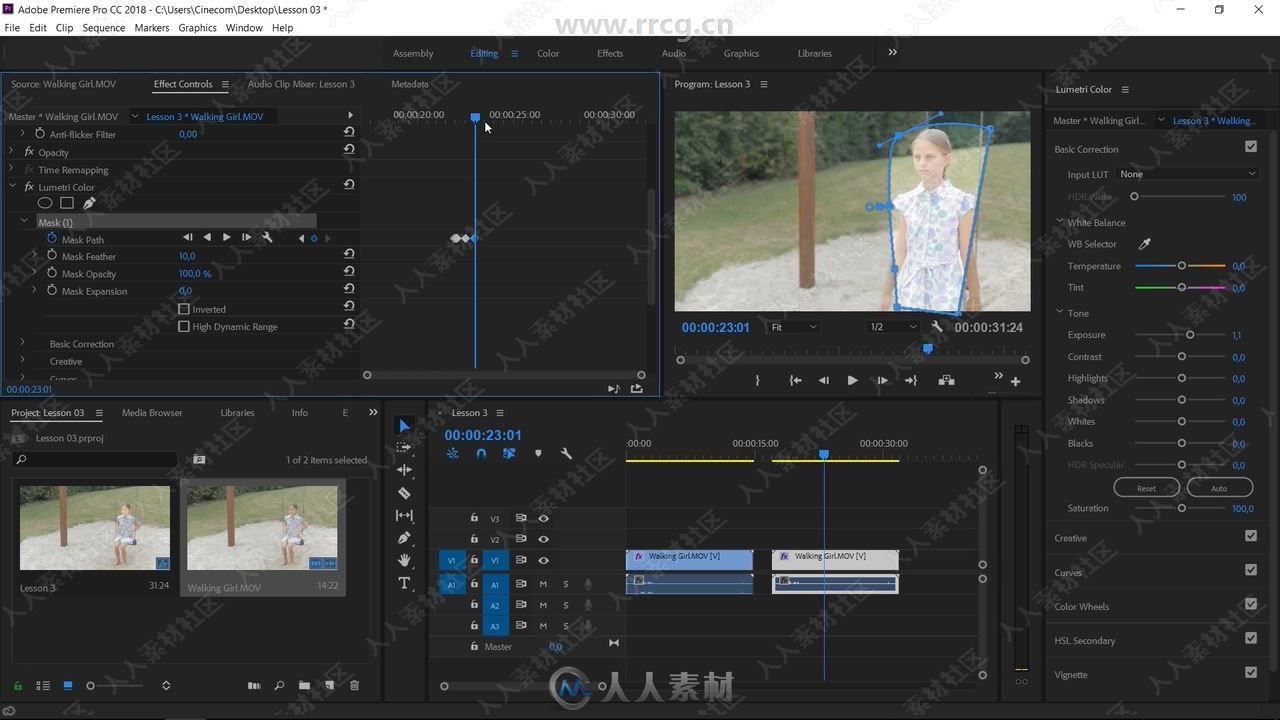The image size is (1280, 720).
Task: Select the rectangle mask tool under Lumetri Color
Action: pyautogui.click(x=67, y=203)
